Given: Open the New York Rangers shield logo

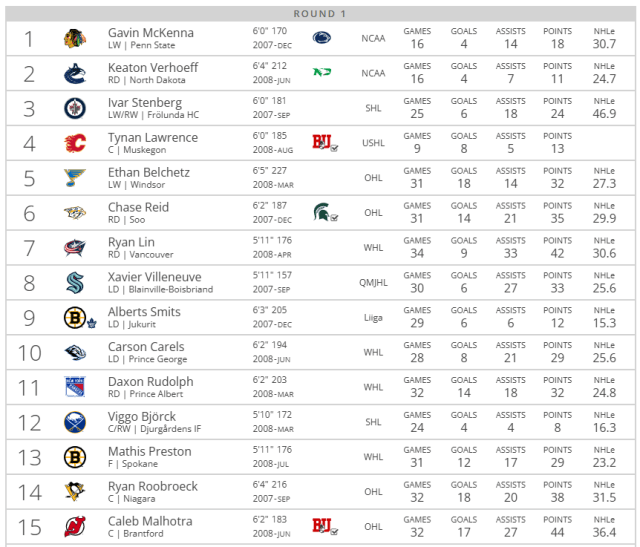Looking at the screenshot, I should 75,388.
